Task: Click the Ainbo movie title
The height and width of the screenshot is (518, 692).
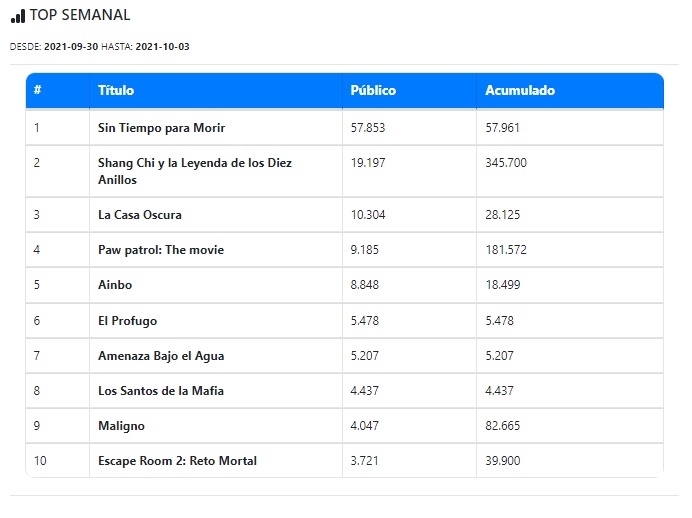Action: point(115,285)
